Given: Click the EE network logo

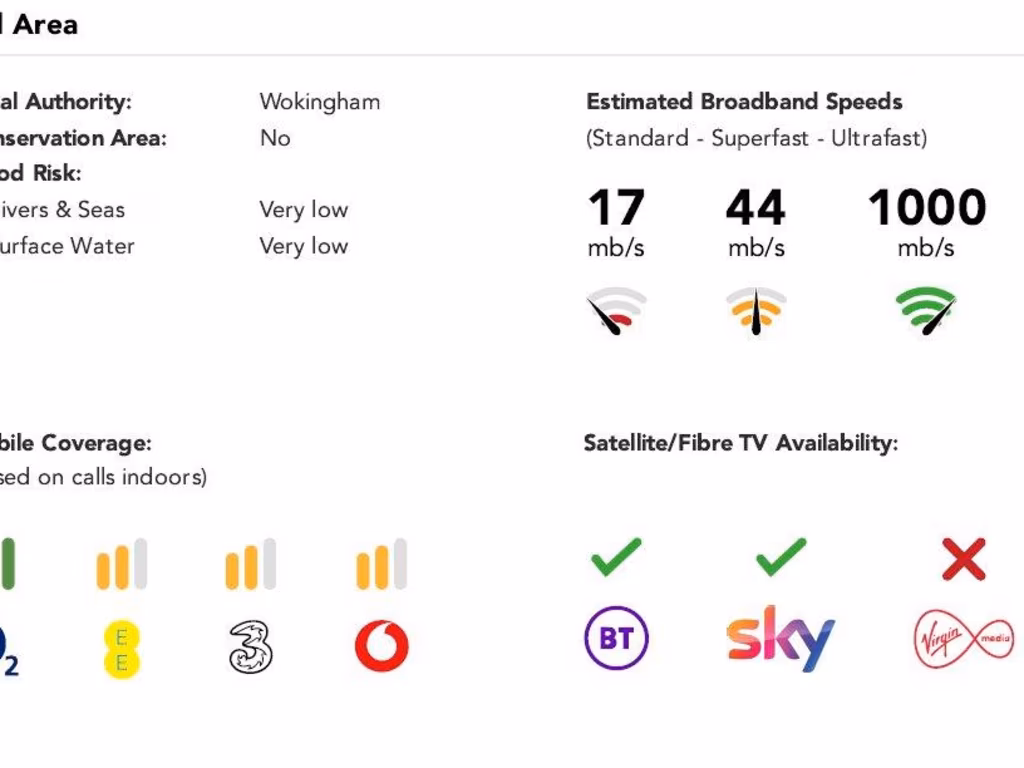Looking at the screenshot, I should pyautogui.click(x=121, y=649).
